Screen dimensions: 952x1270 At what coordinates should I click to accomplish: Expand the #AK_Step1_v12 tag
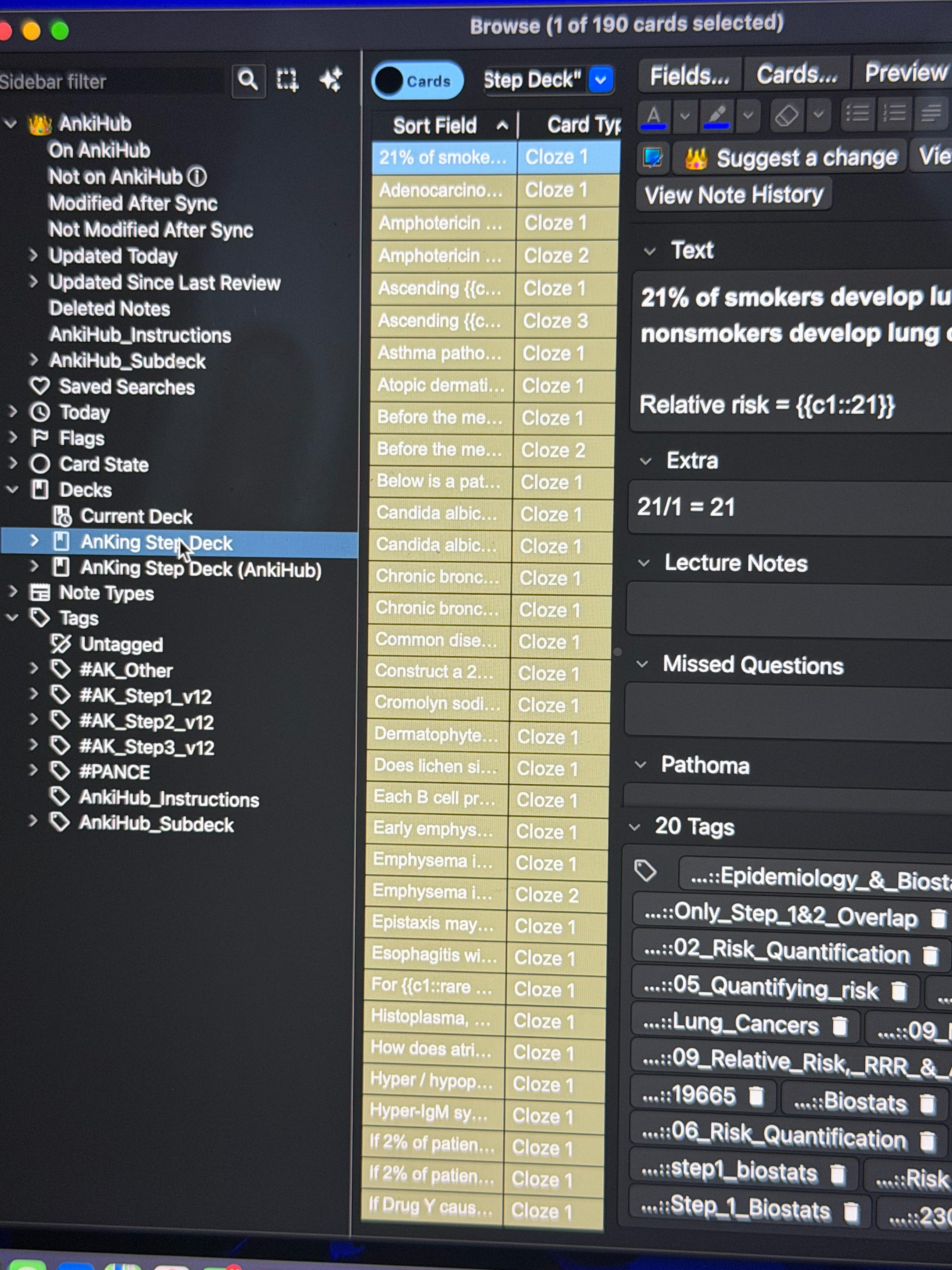(x=34, y=694)
